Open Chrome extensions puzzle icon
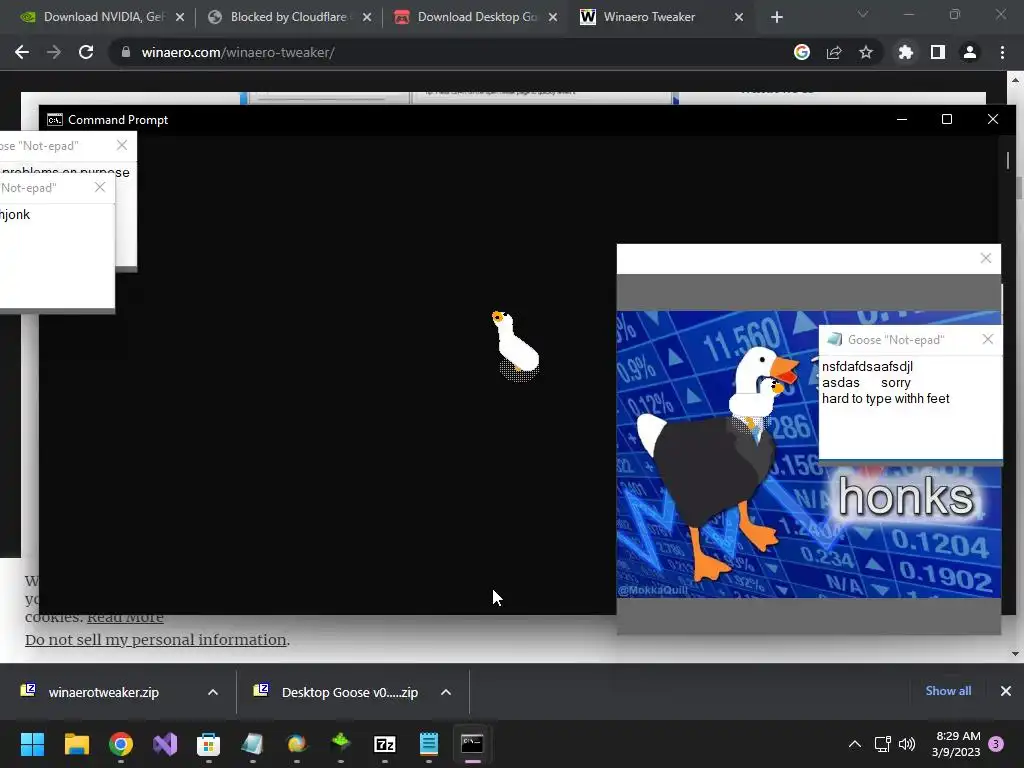 click(x=906, y=52)
